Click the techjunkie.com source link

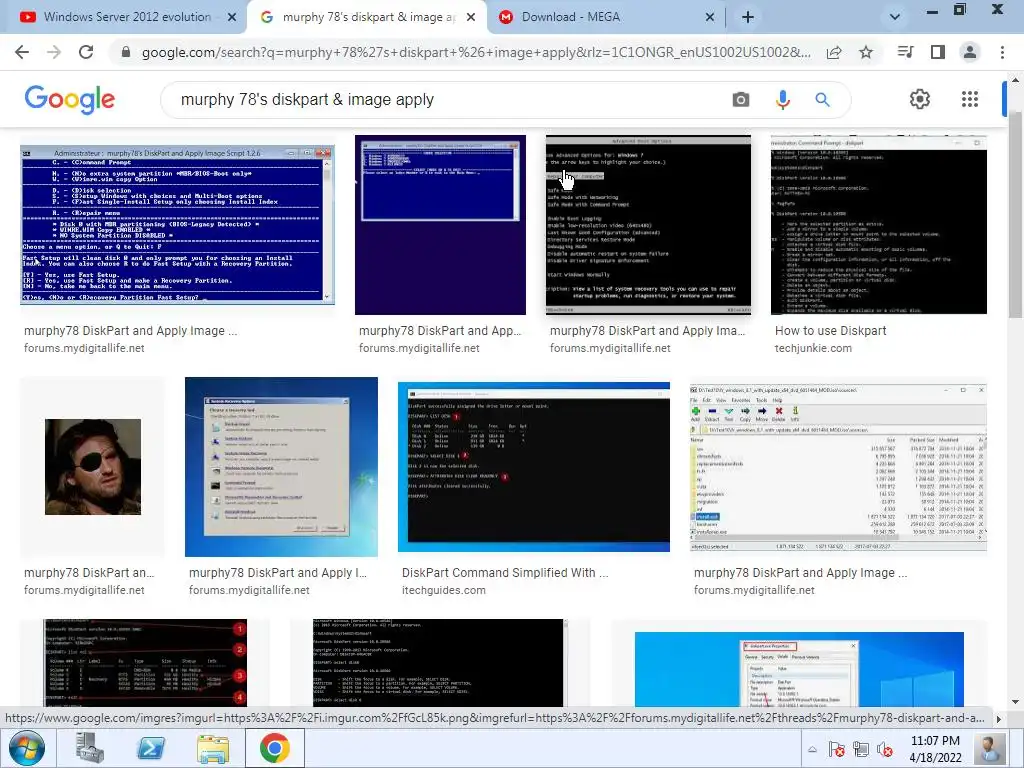pos(813,348)
